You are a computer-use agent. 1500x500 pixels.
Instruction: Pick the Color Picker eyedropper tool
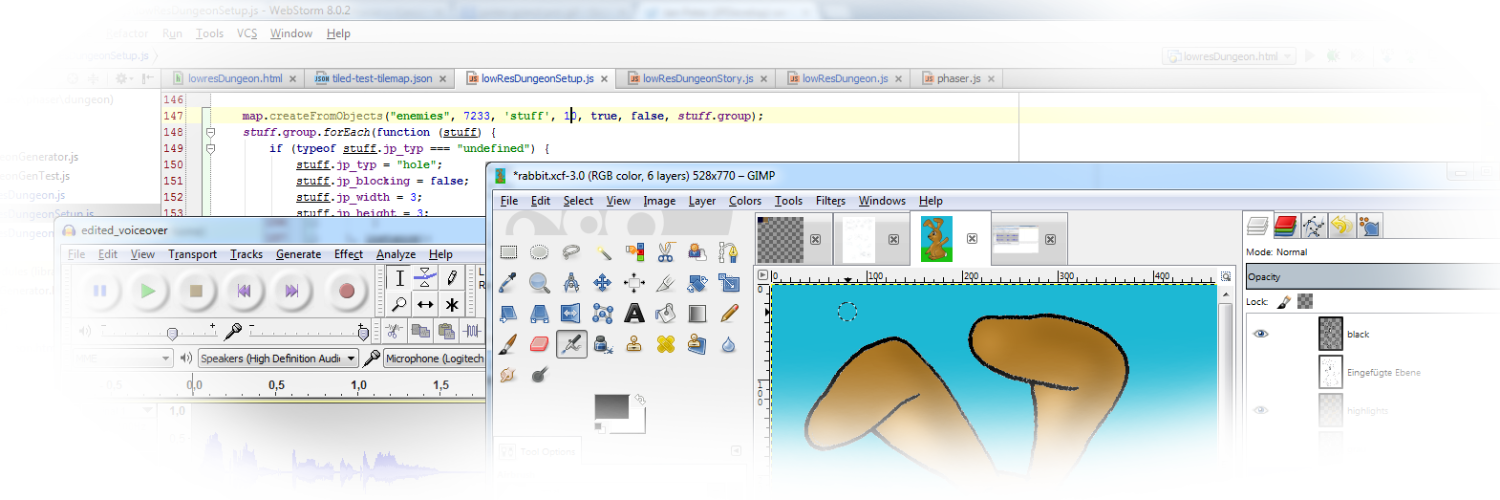click(x=508, y=283)
